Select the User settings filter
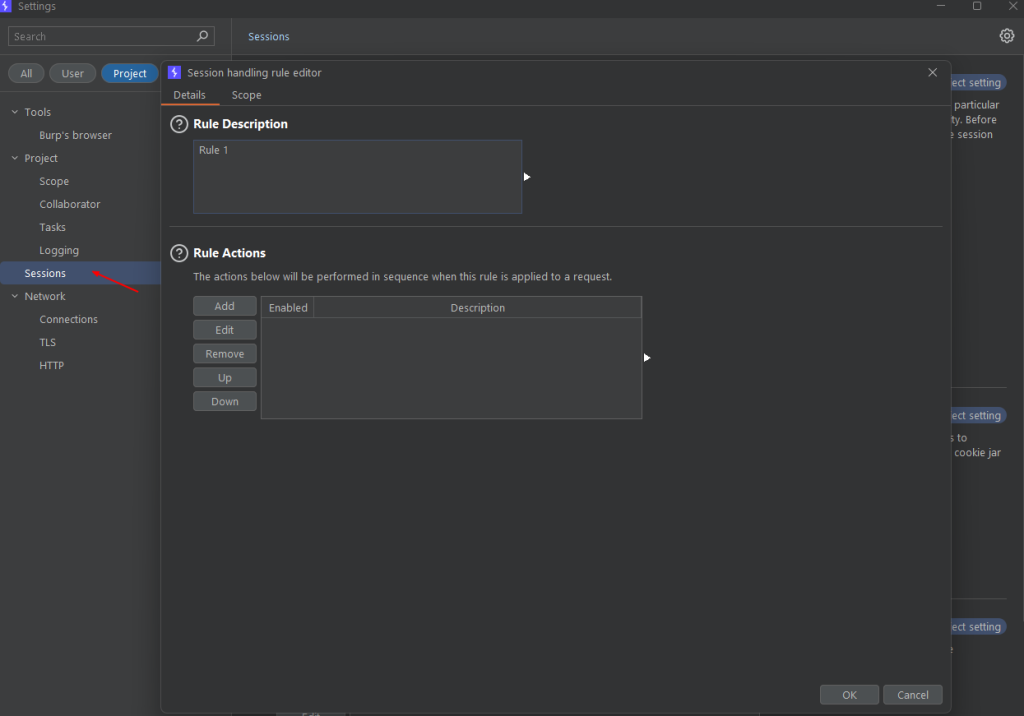 click(72, 73)
